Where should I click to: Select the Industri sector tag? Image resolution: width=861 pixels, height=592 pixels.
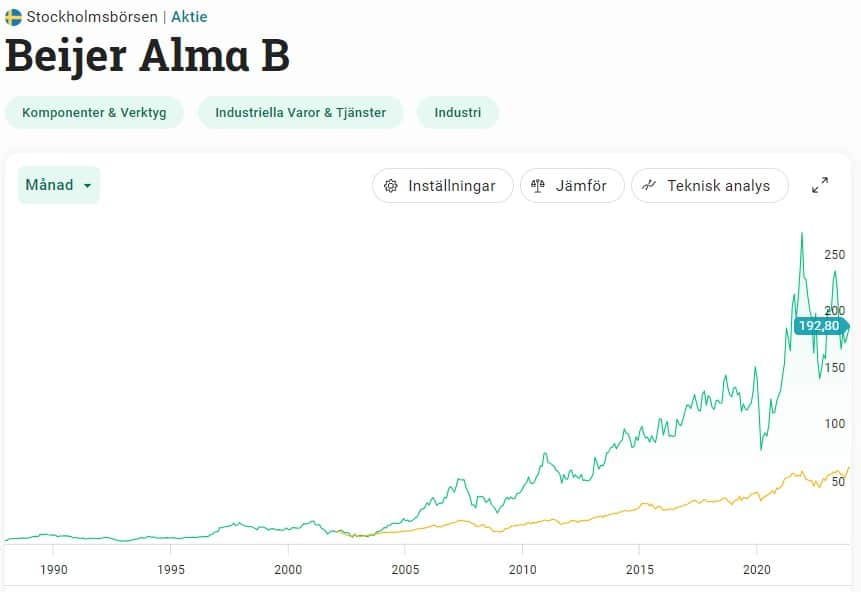[457, 112]
